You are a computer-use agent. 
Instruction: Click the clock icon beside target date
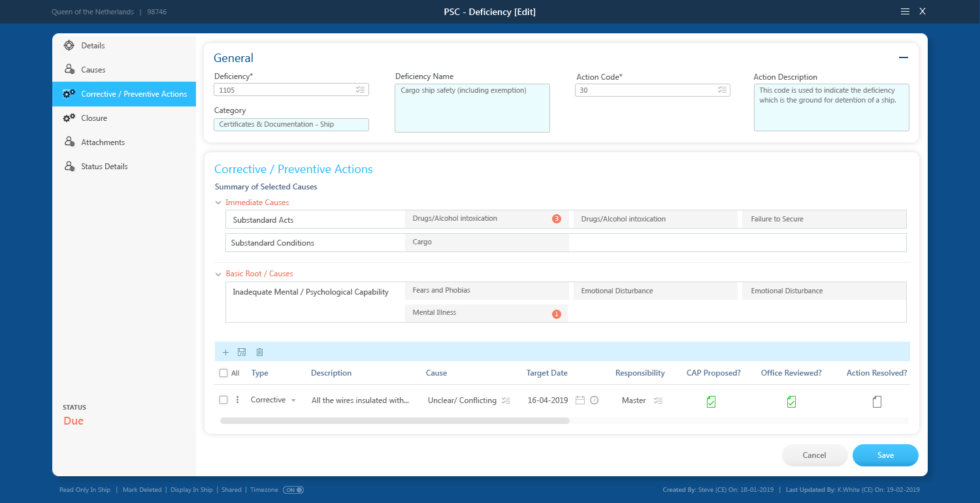point(594,400)
